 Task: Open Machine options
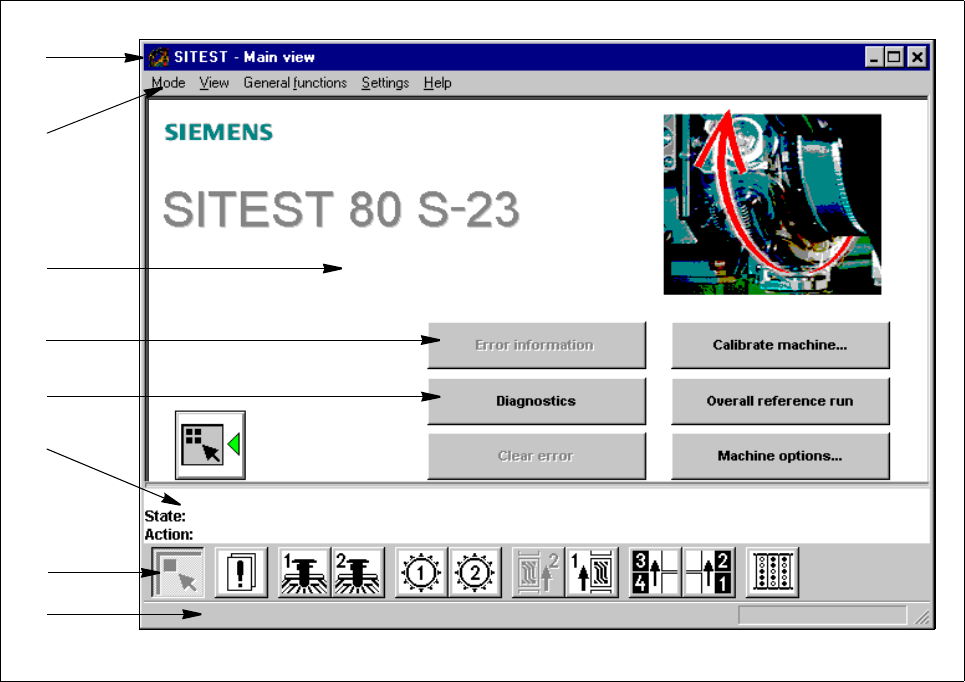pyautogui.click(x=780, y=456)
